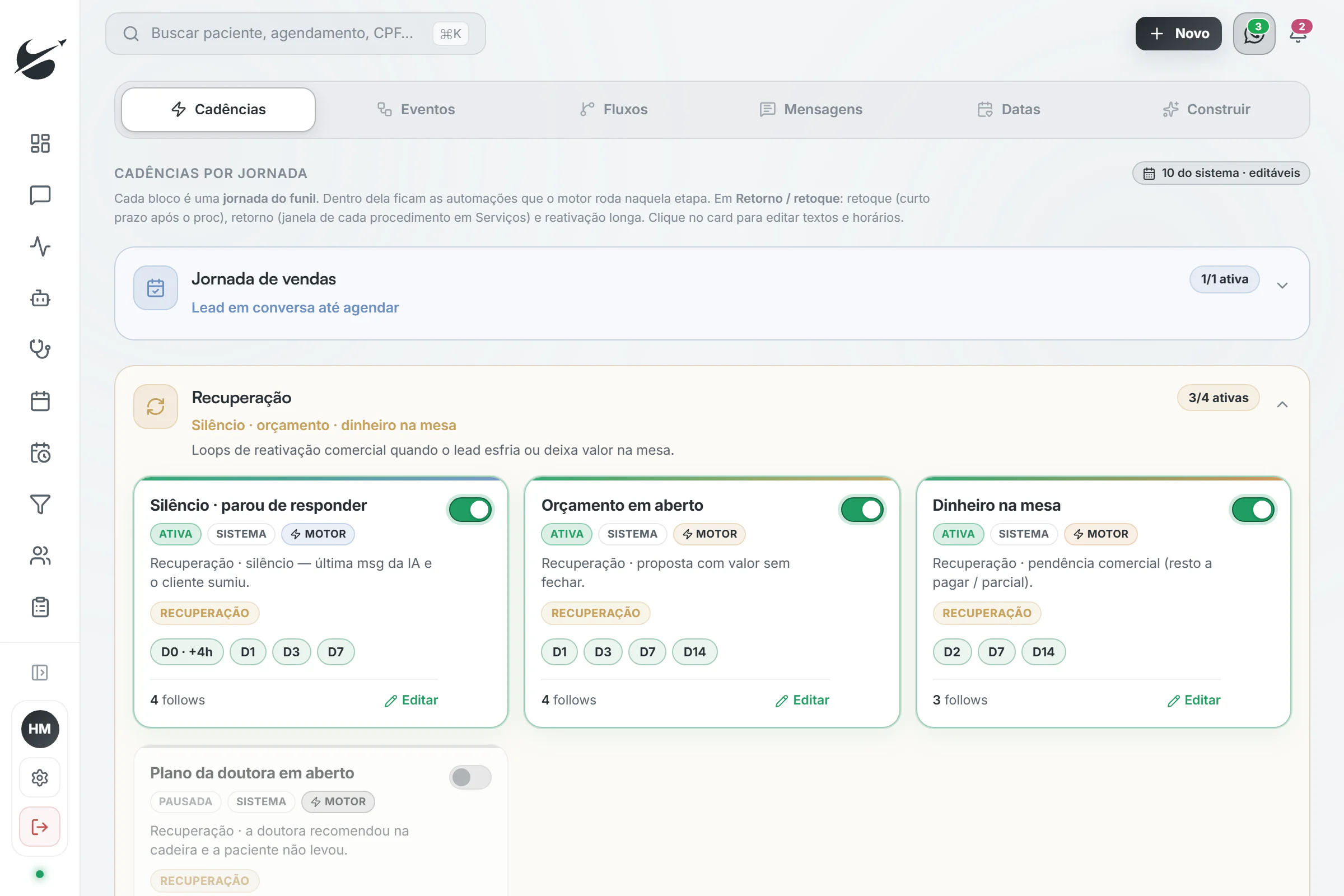Click the 10 do sistema · editáveis badge
The image size is (1344, 896).
click(1221, 173)
